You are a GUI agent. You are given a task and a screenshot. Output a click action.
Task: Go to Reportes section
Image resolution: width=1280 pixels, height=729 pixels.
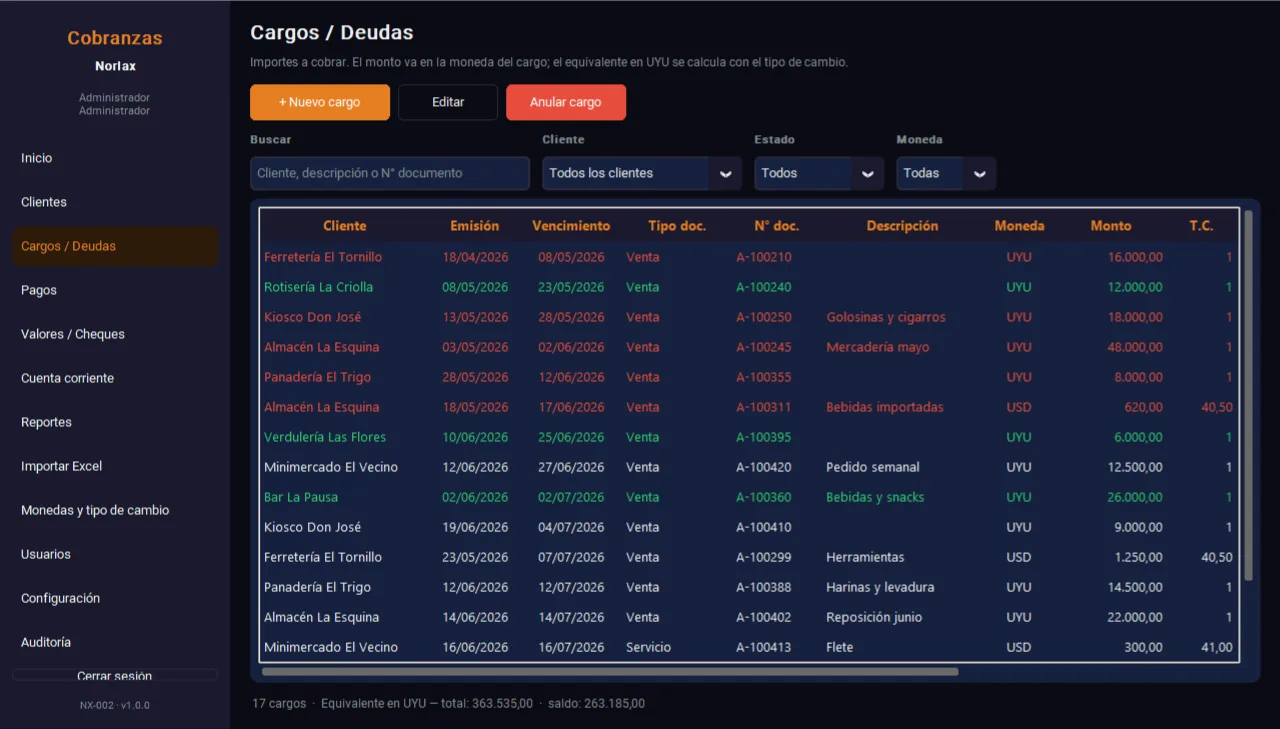click(x=115, y=422)
